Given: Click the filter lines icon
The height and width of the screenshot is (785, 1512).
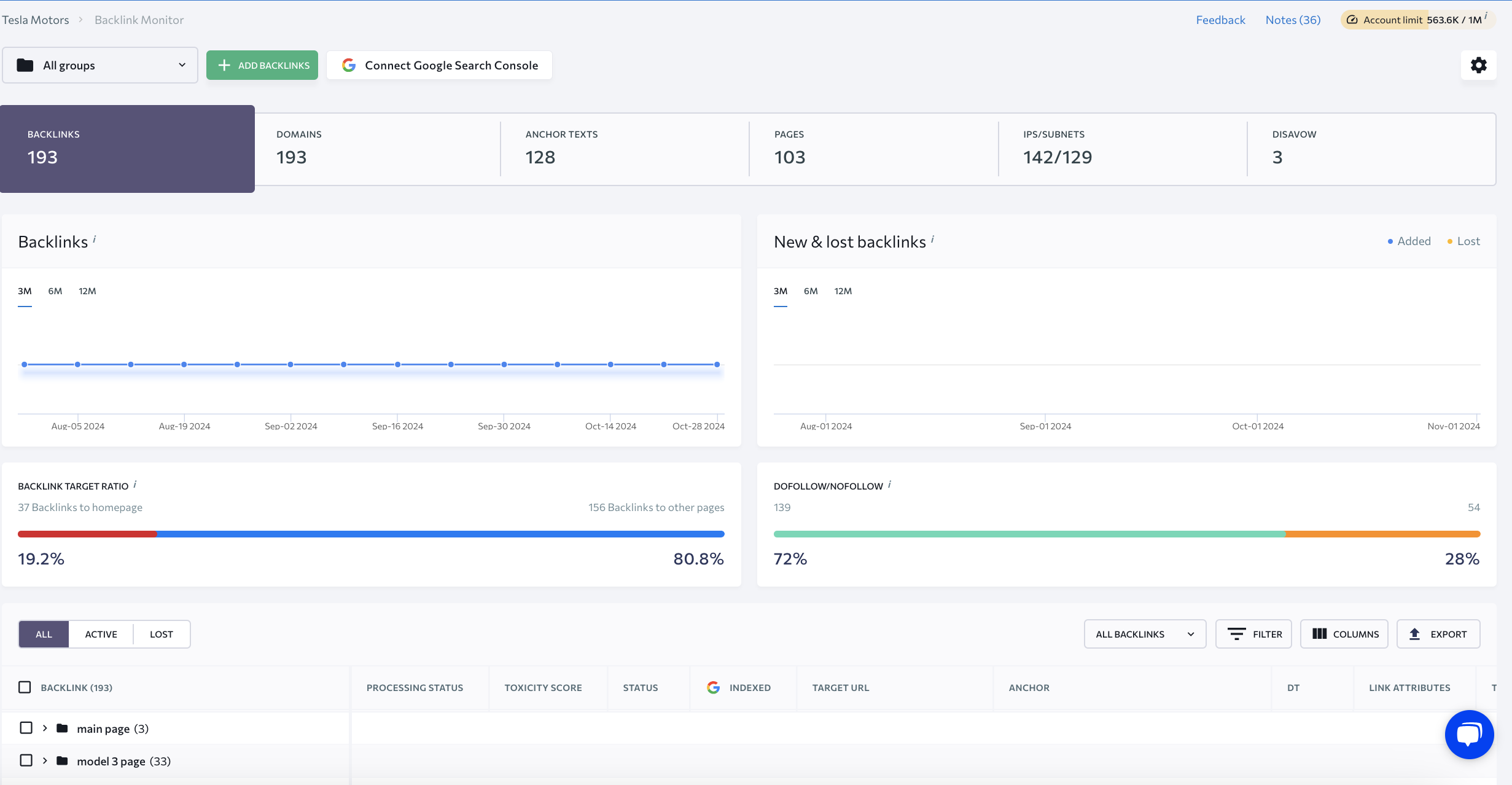Looking at the screenshot, I should coord(1236,634).
